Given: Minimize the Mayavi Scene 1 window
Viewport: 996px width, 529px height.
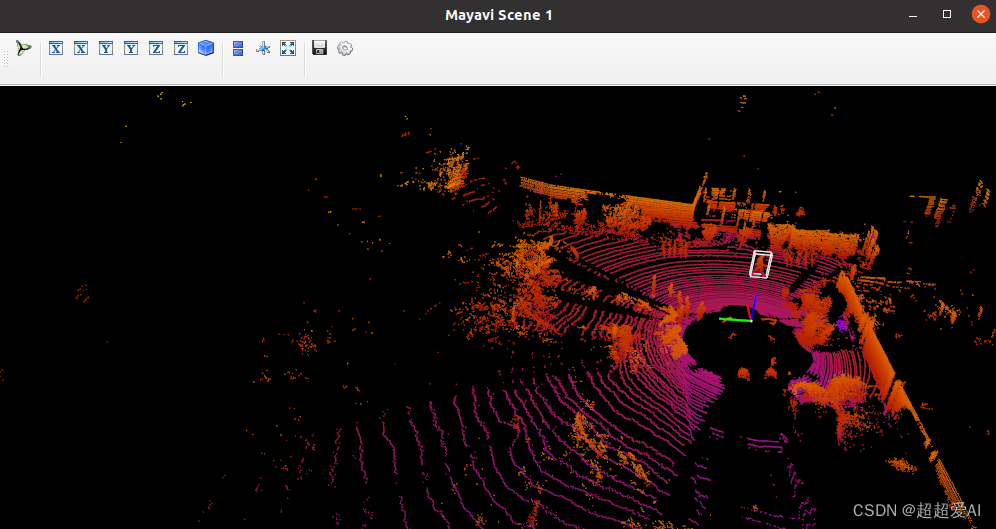Looking at the screenshot, I should pos(913,15).
